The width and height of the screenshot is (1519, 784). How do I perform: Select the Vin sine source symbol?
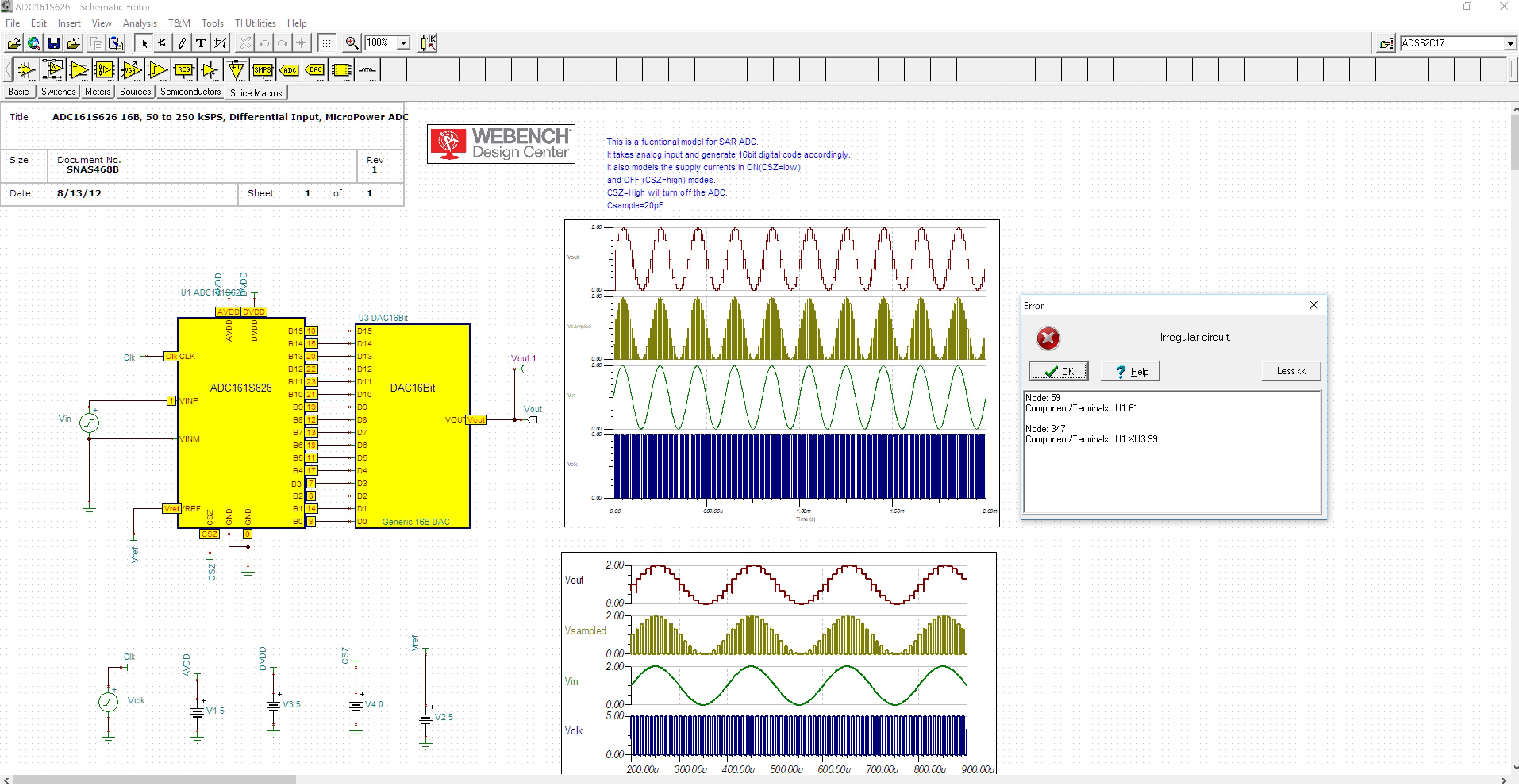(89, 423)
